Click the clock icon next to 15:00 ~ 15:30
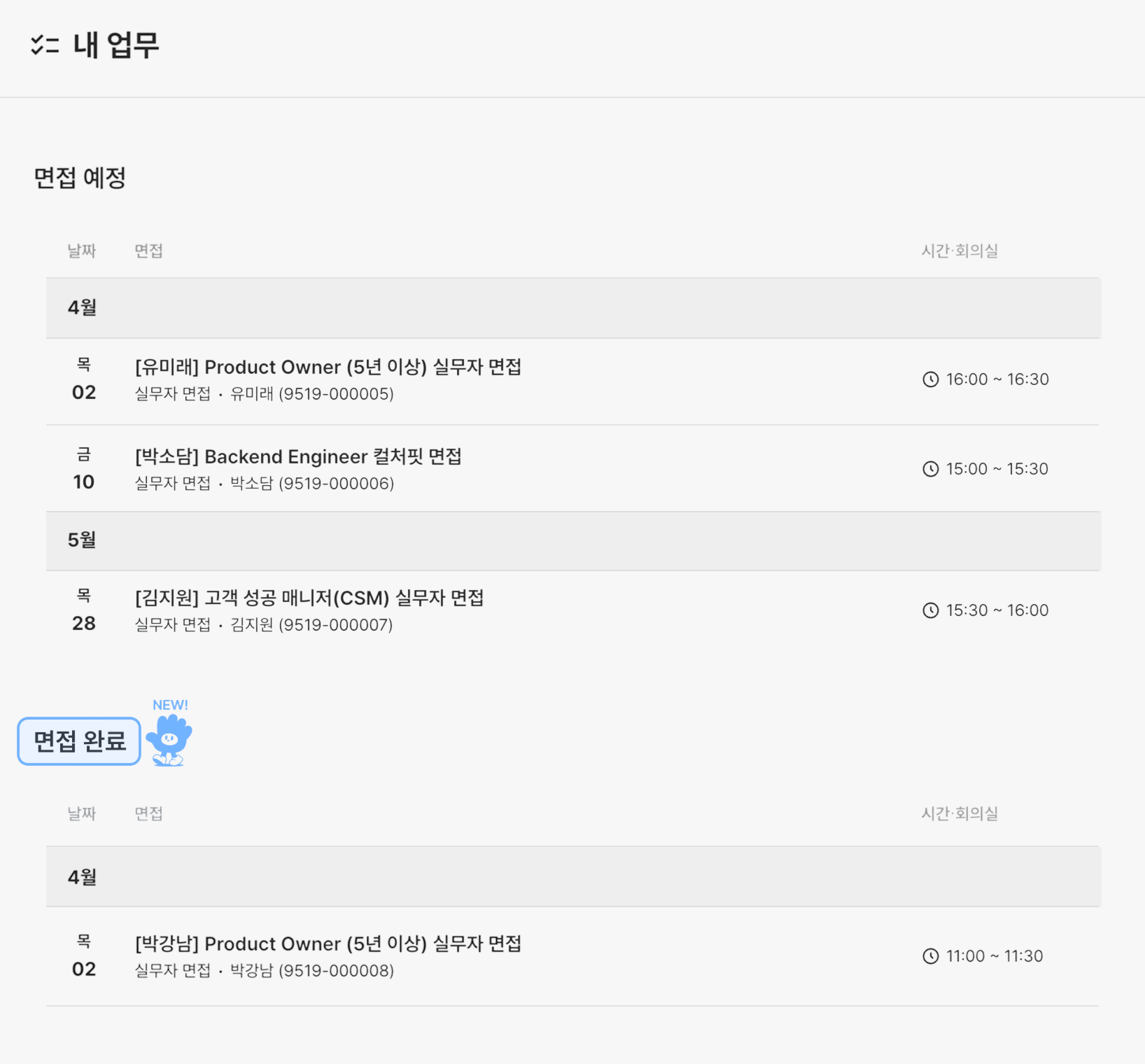This screenshot has height=1064, width=1145. point(930,469)
